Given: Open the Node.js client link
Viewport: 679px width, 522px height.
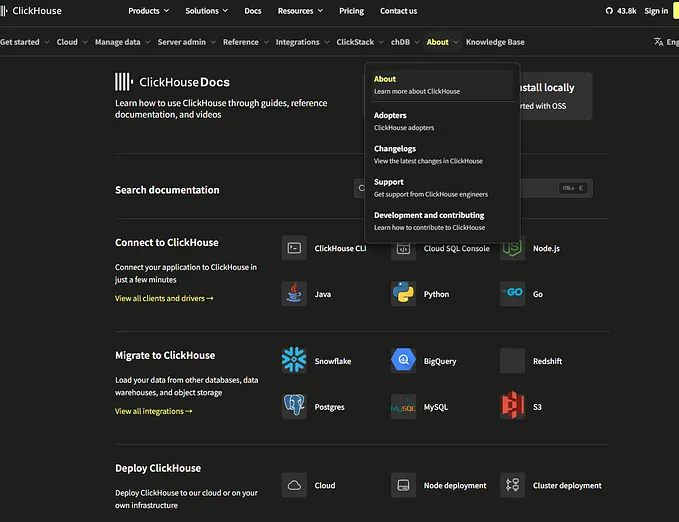Looking at the screenshot, I should tap(546, 248).
